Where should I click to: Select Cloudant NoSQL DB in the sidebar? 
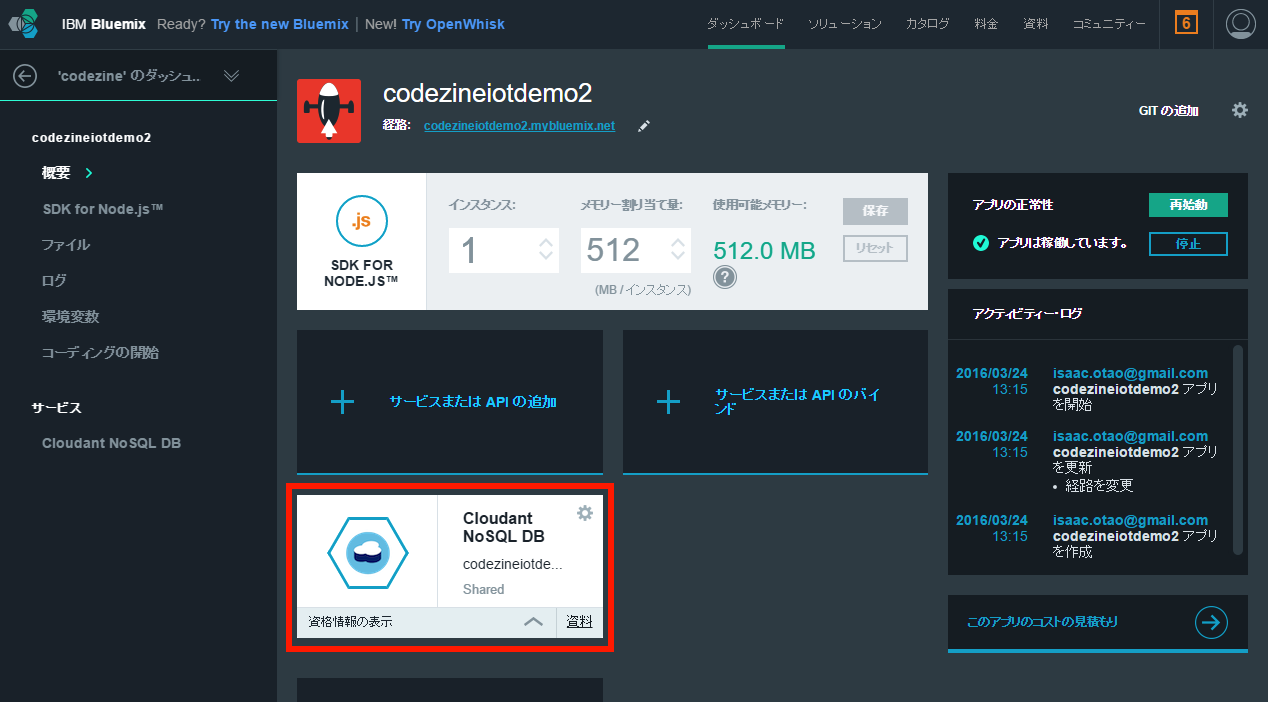pyautogui.click(x=111, y=443)
